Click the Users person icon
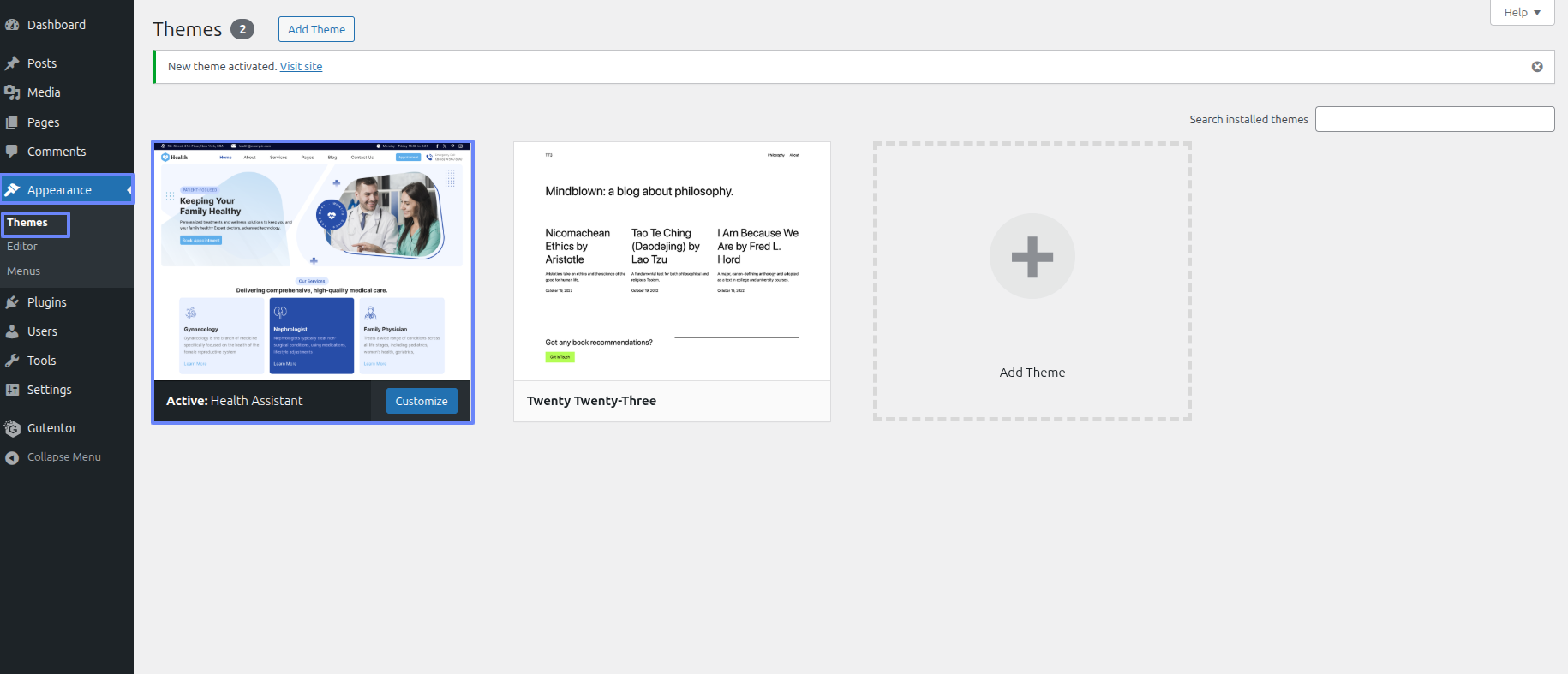 [12, 331]
